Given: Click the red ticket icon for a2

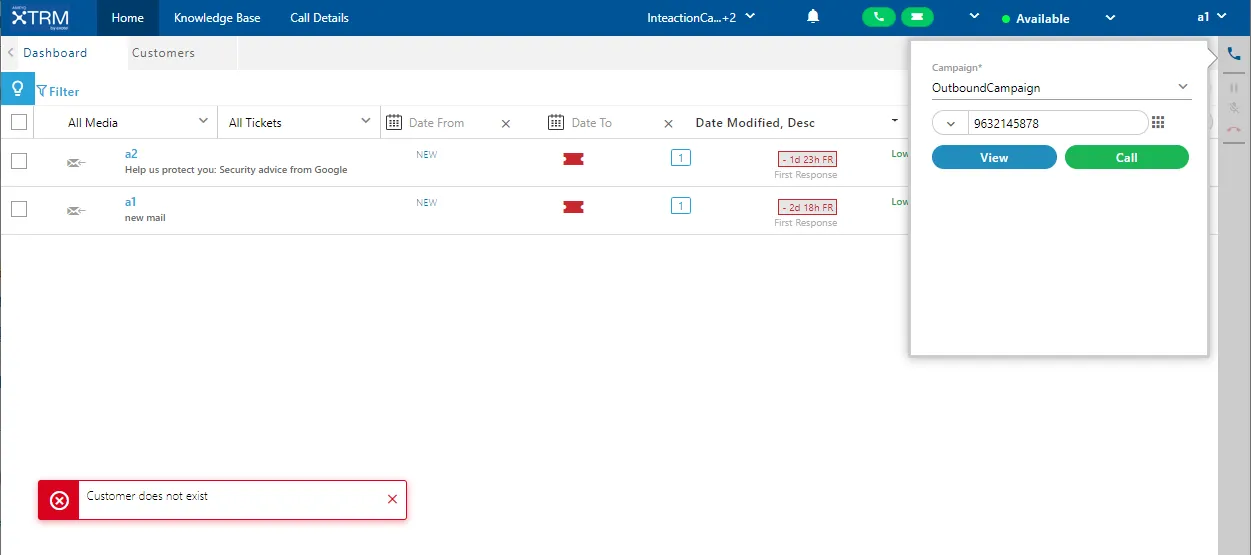Looking at the screenshot, I should coord(573,159).
